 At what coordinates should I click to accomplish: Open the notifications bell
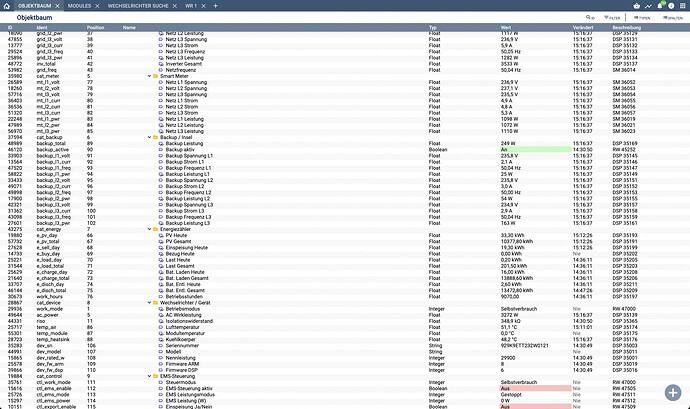click(660, 6)
